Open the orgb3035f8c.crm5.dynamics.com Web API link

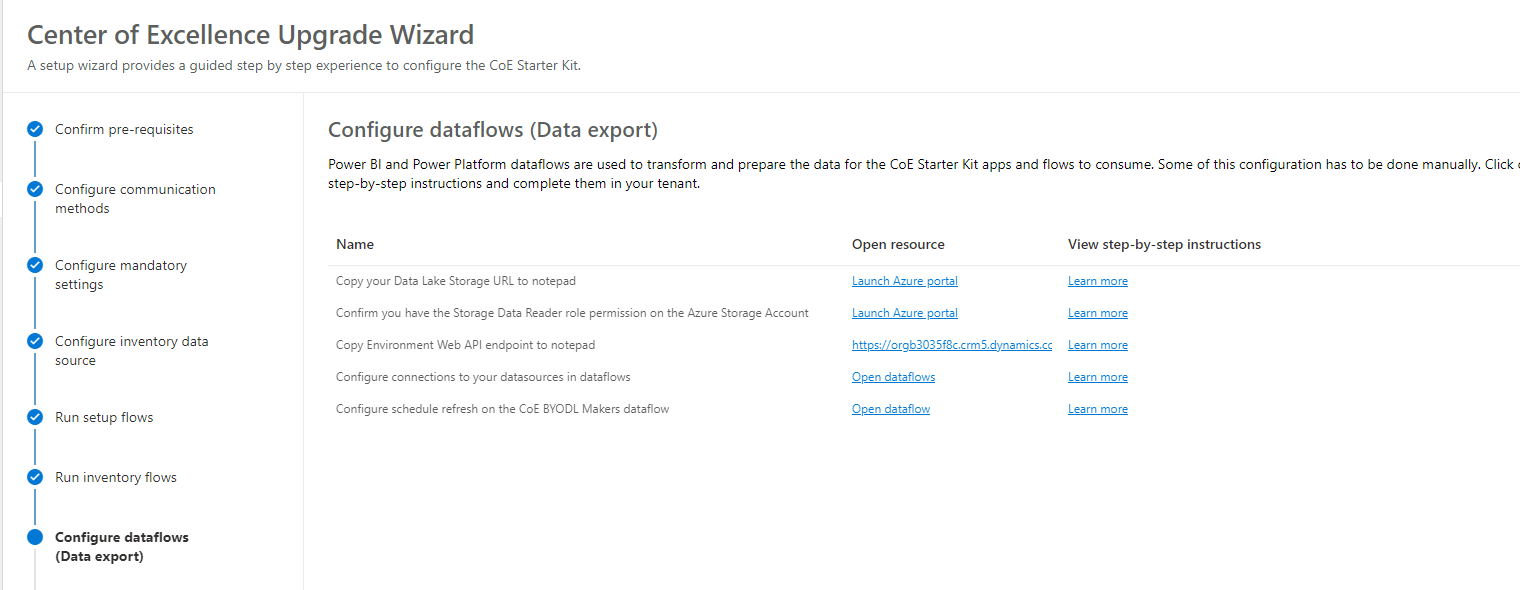pyautogui.click(x=952, y=344)
